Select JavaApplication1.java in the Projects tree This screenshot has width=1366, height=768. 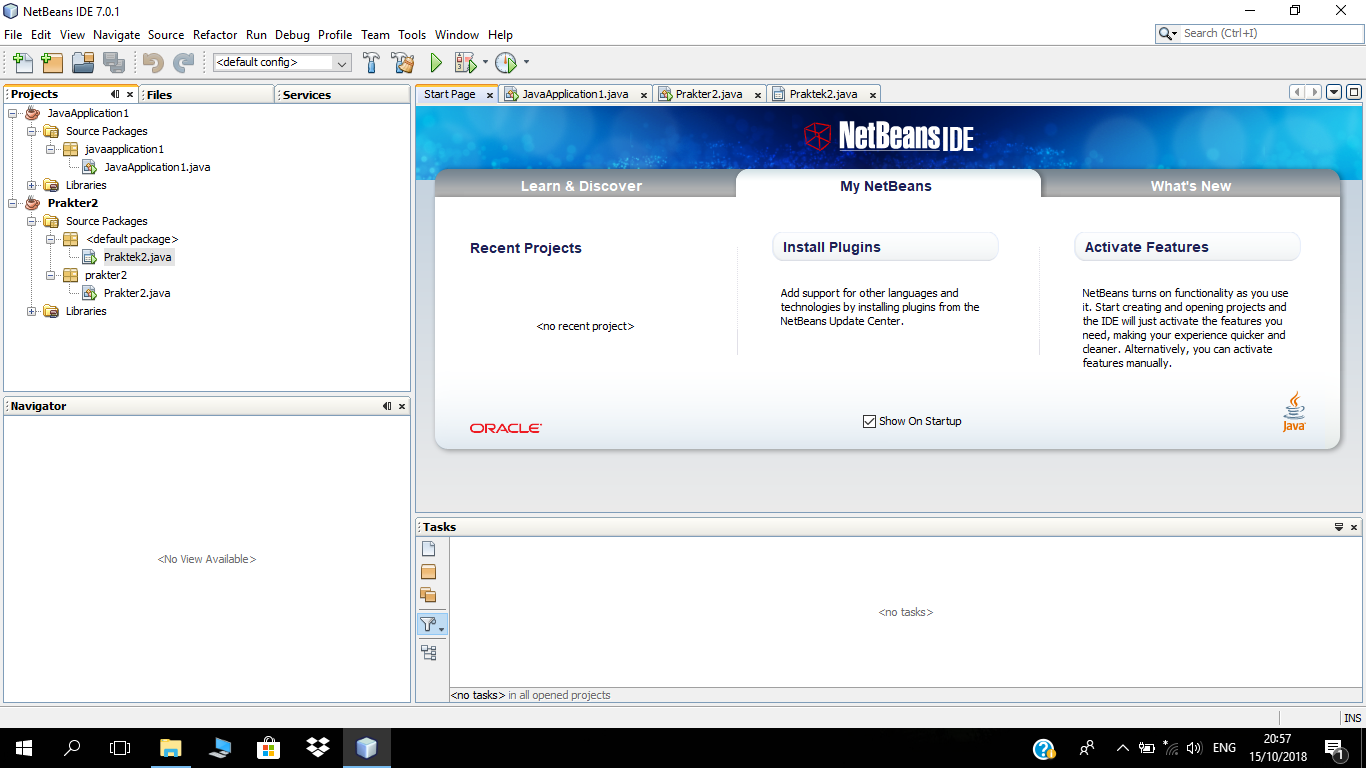pos(157,167)
